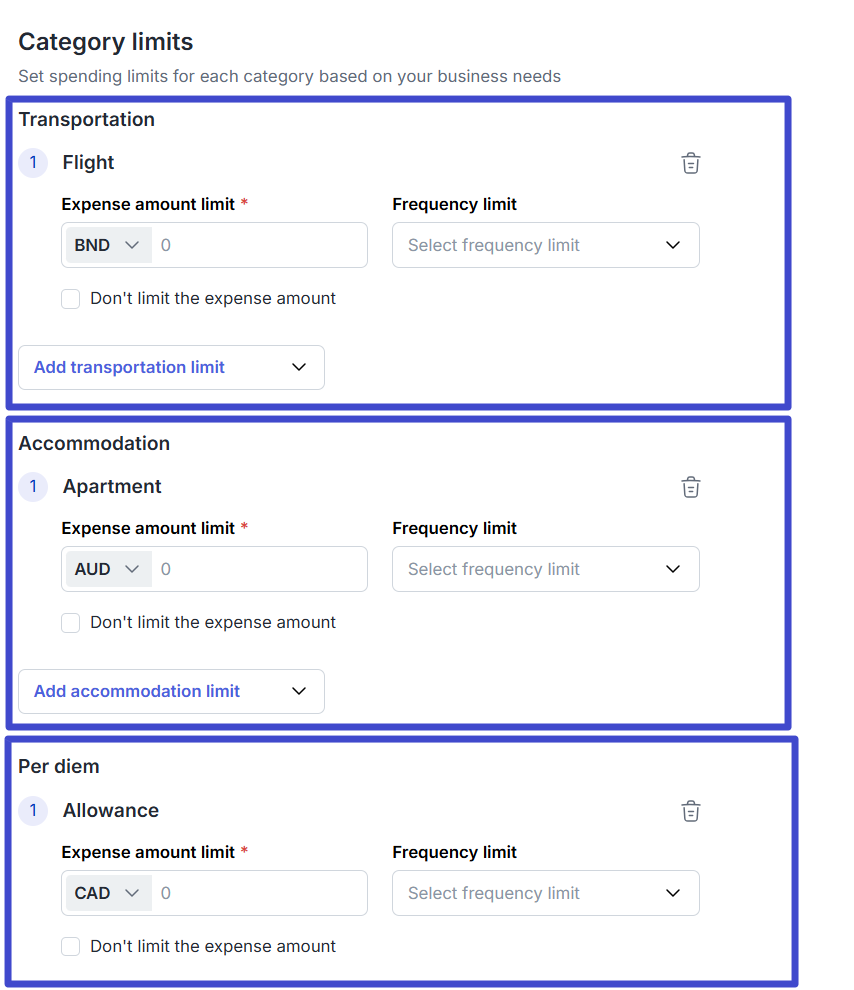Tick Don't limit expense amount for Allowance

point(71,947)
